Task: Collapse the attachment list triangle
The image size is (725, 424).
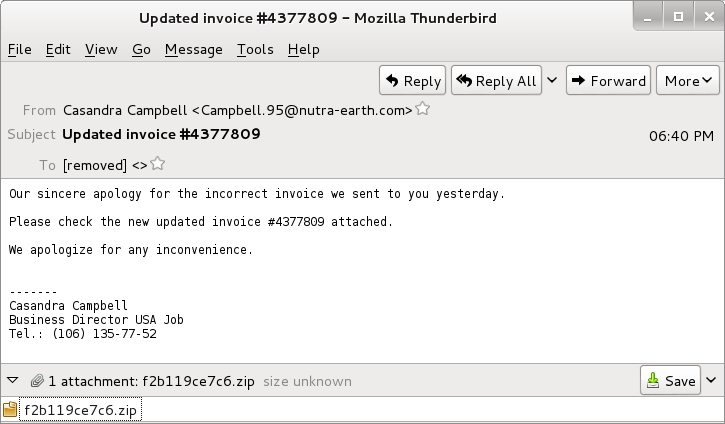Action: click(x=12, y=381)
